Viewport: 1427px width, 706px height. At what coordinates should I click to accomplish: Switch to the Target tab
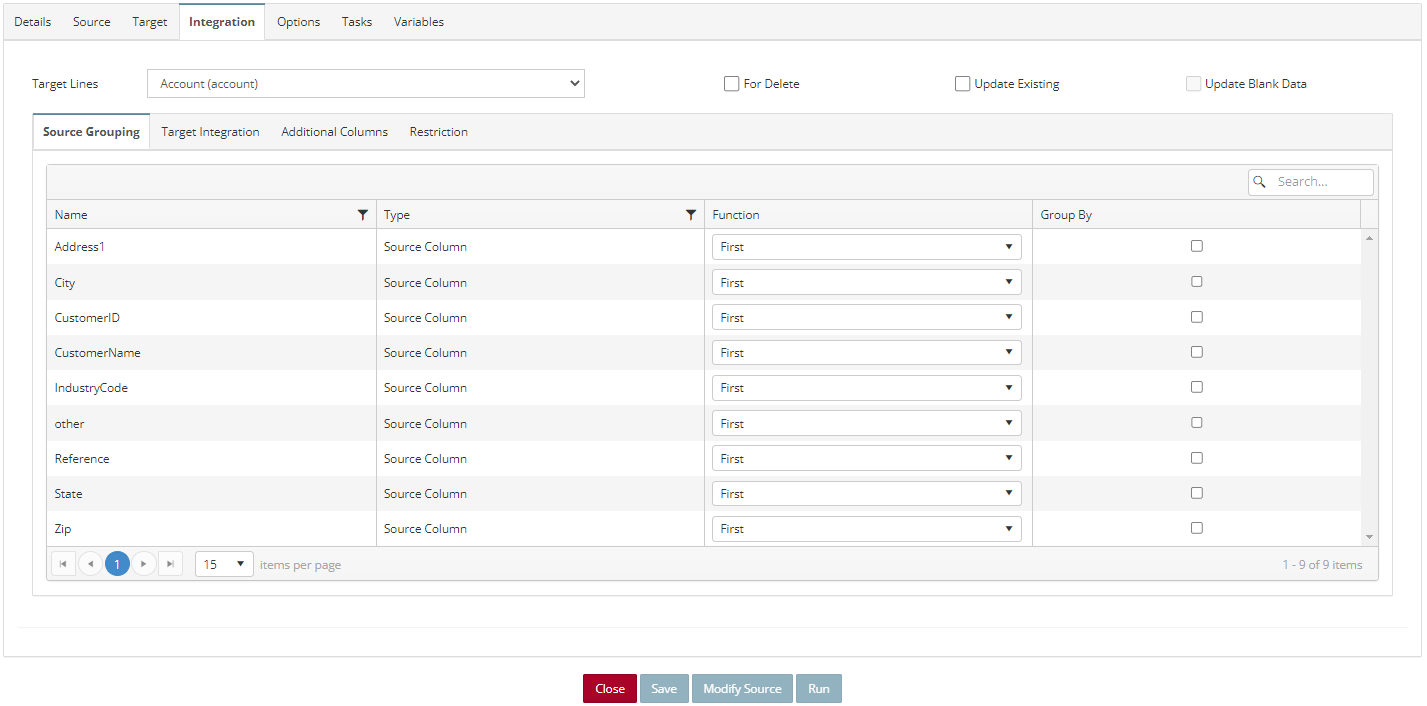(150, 22)
